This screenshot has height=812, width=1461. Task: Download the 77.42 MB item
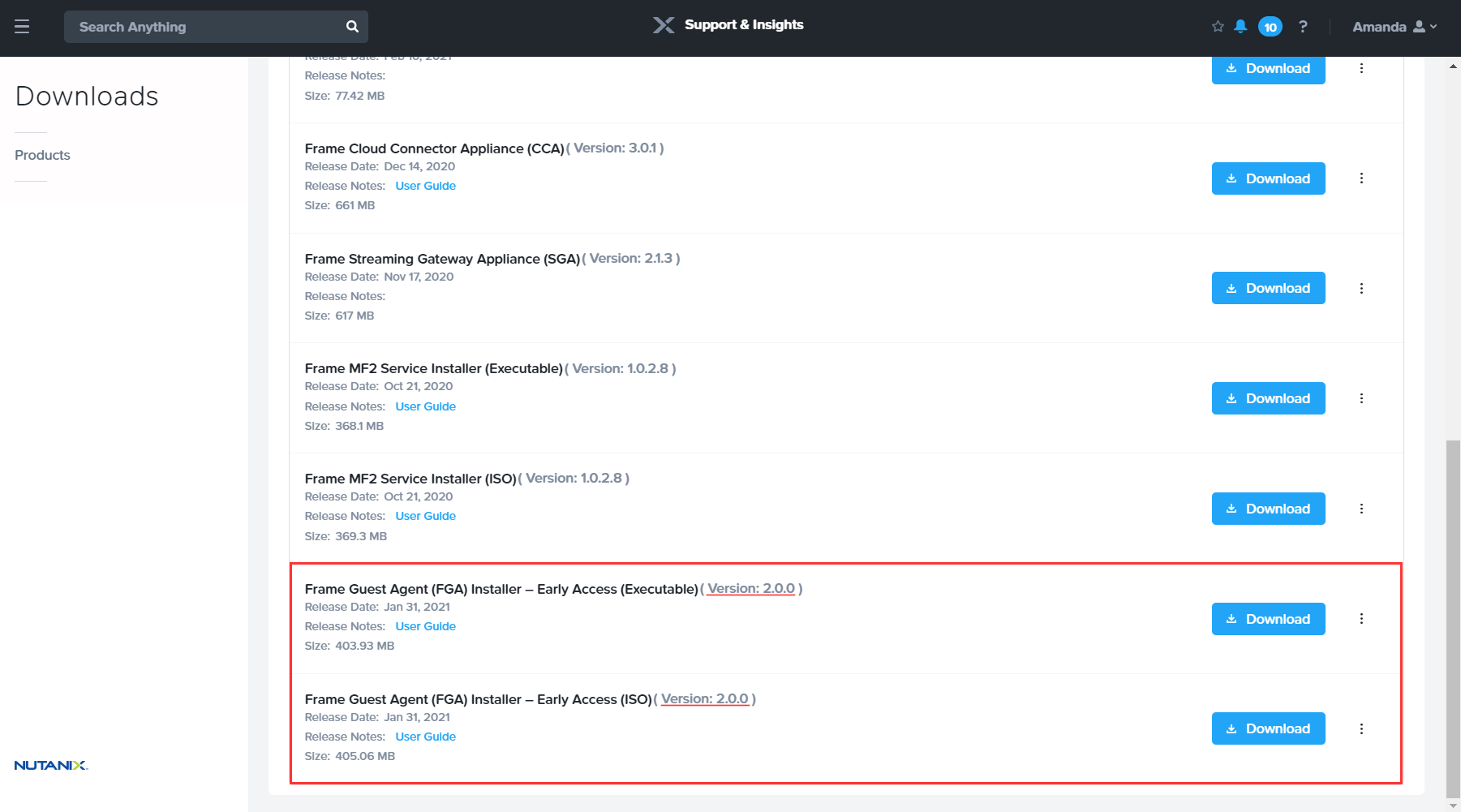coord(1268,69)
